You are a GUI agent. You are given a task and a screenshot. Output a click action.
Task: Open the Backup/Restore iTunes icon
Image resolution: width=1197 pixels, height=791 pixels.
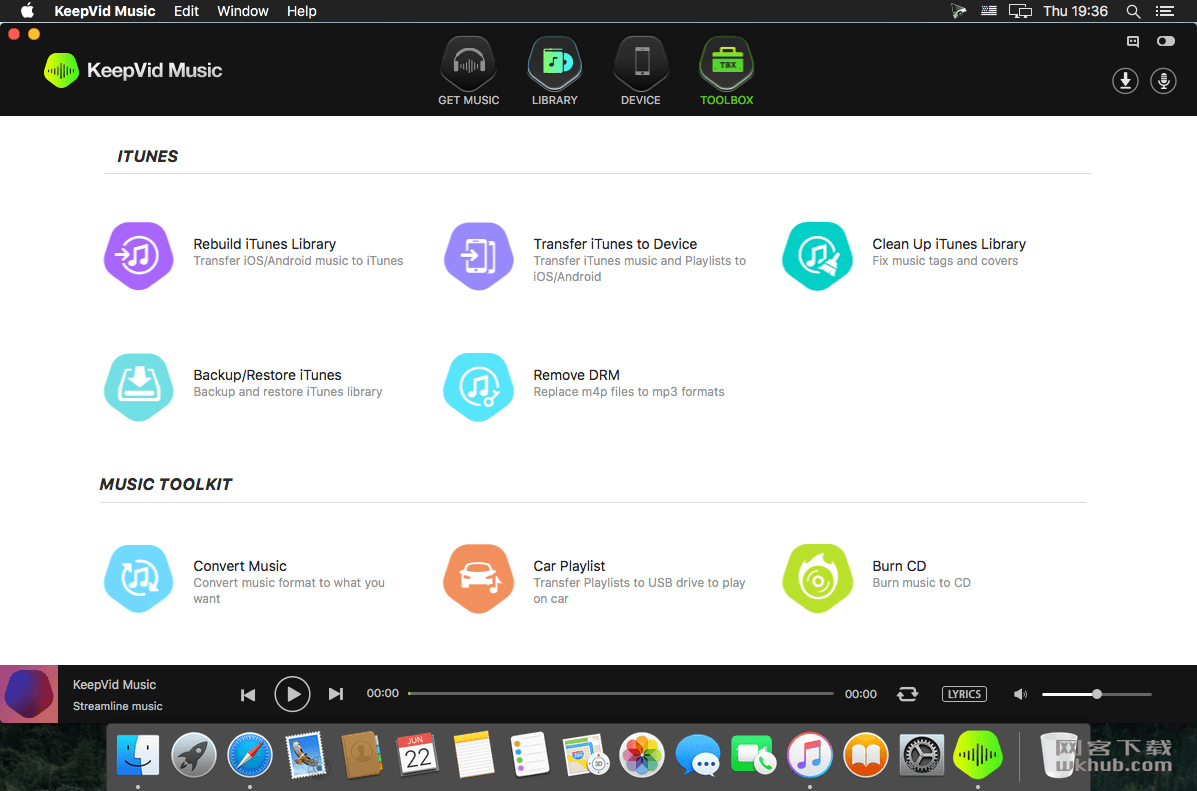pyautogui.click(x=138, y=387)
